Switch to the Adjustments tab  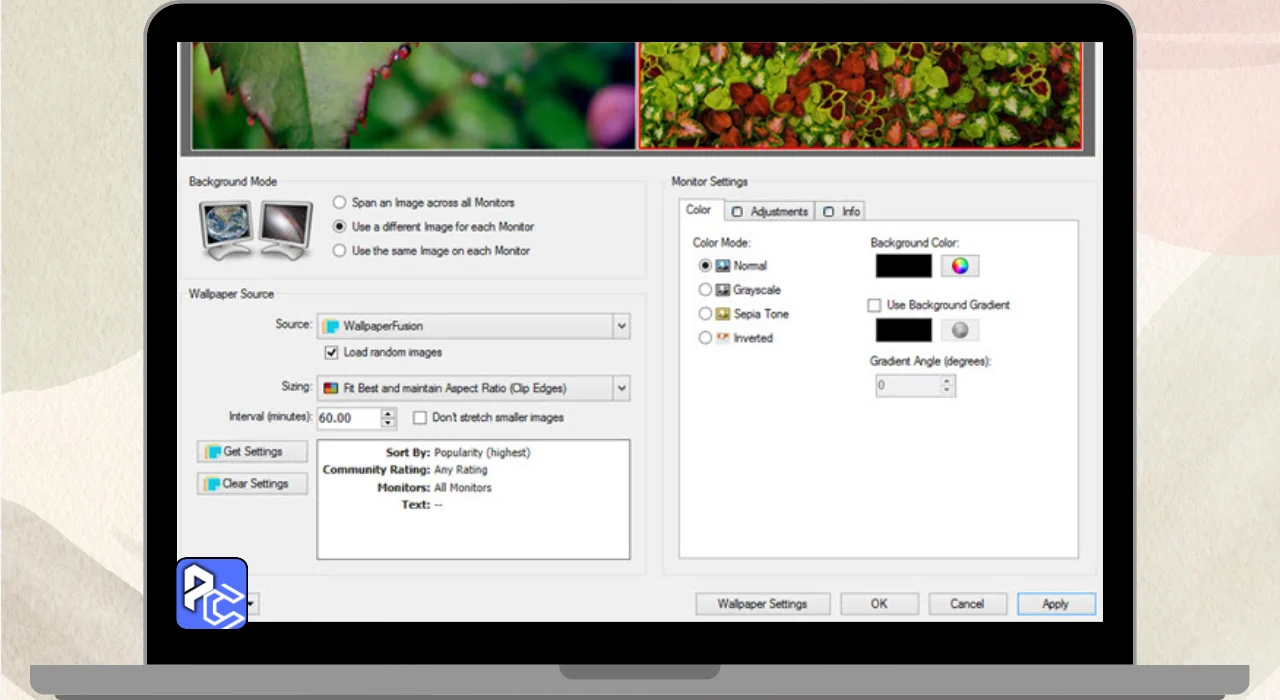[x=769, y=211]
